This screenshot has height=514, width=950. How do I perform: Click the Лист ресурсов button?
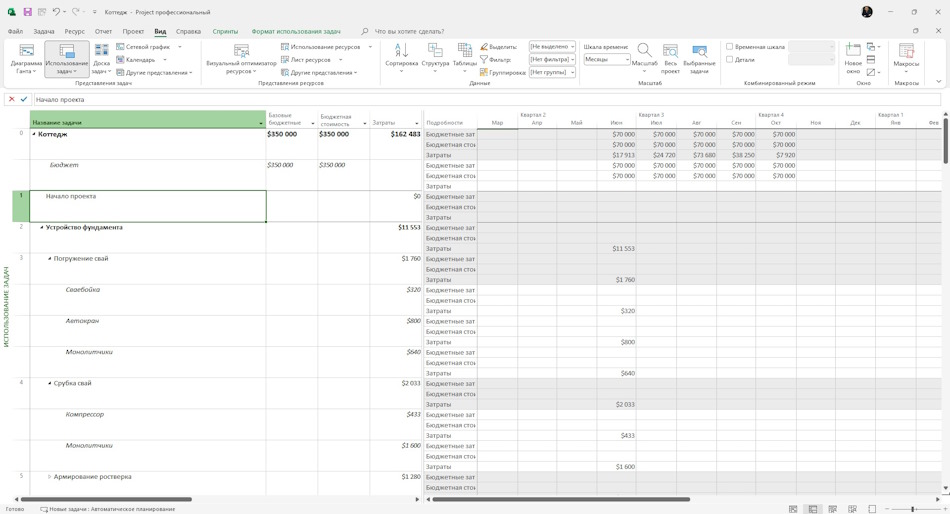pyautogui.click(x=311, y=59)
